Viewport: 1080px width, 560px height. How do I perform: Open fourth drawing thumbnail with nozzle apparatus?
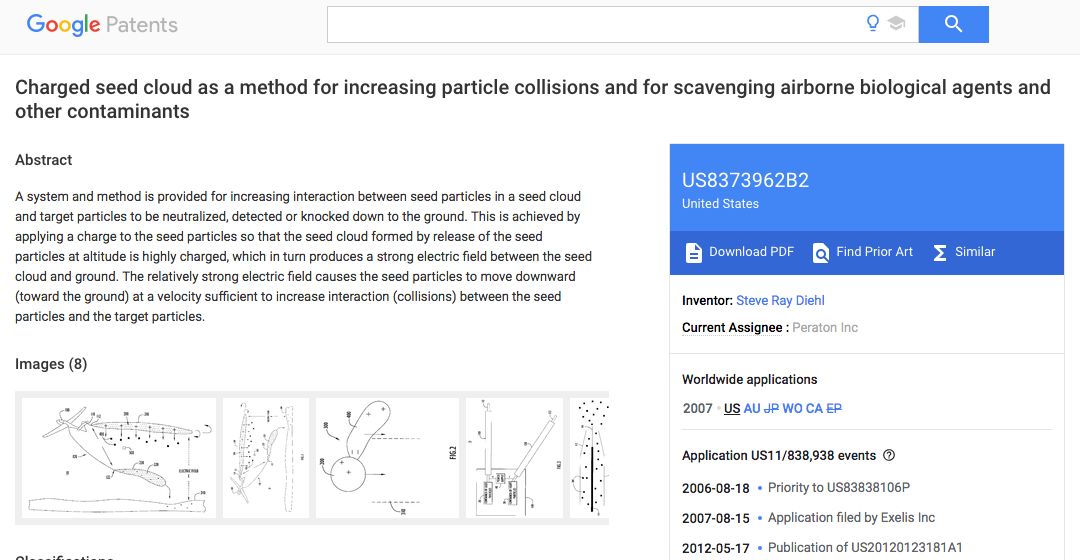(x=515, y=458)
